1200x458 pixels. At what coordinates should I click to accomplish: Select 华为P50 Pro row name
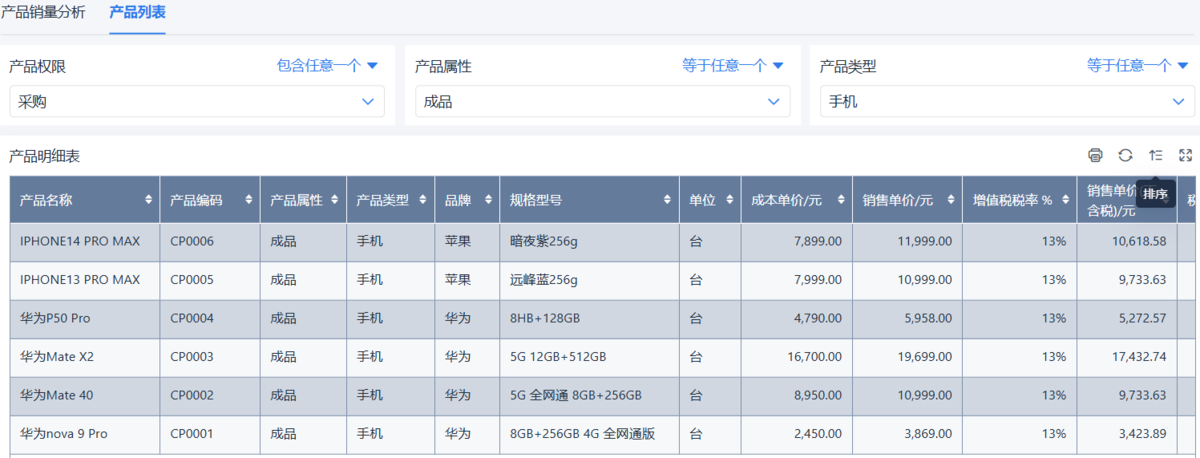pyautogui.click(x=55, y=318)
